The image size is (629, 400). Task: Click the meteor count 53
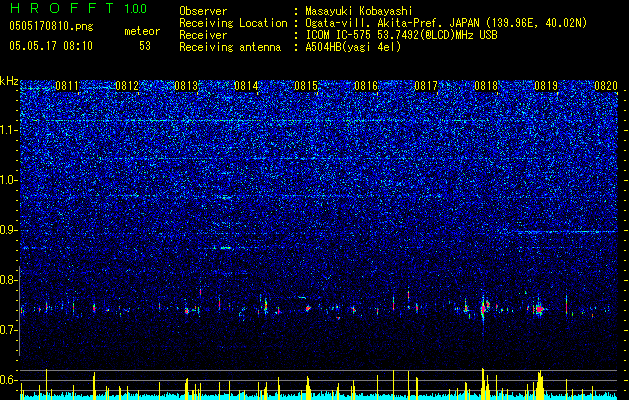click(145, 46)
